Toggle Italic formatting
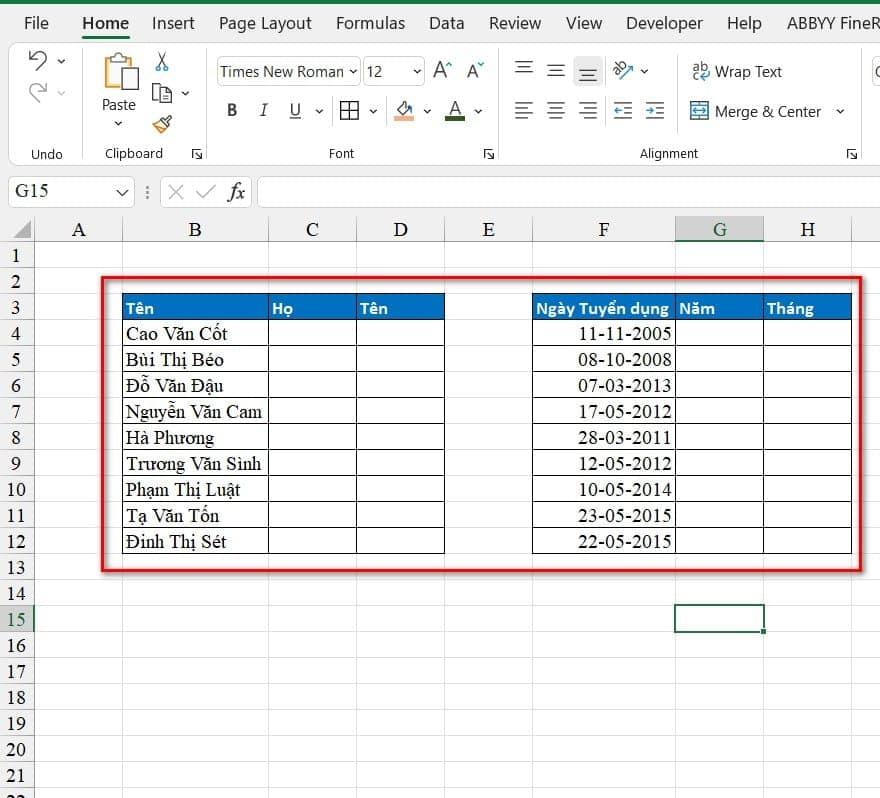The width and height of the screenshot is (880, 798). [264, 111]
